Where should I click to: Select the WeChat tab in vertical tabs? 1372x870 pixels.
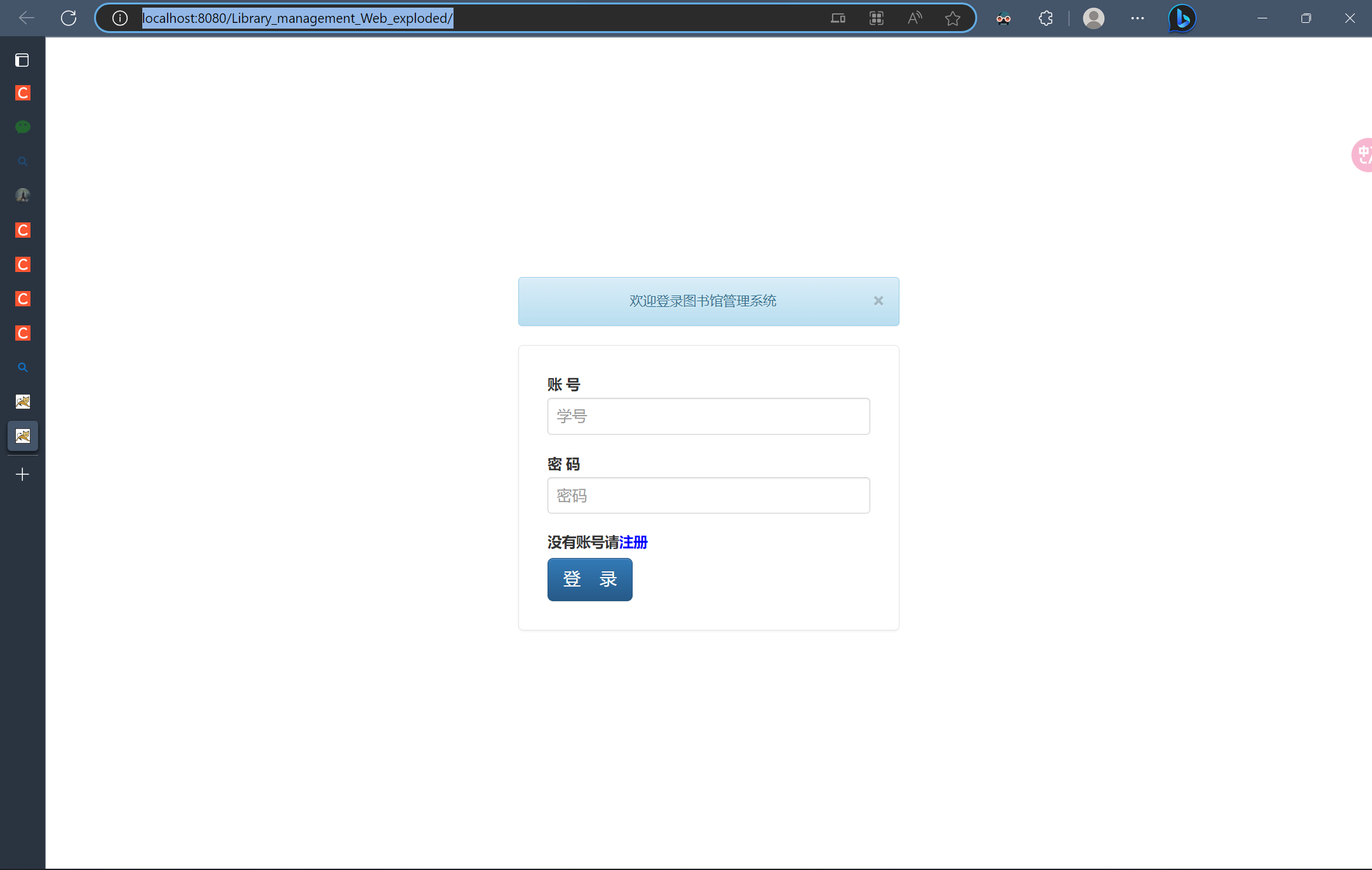(x=22, y=126)
